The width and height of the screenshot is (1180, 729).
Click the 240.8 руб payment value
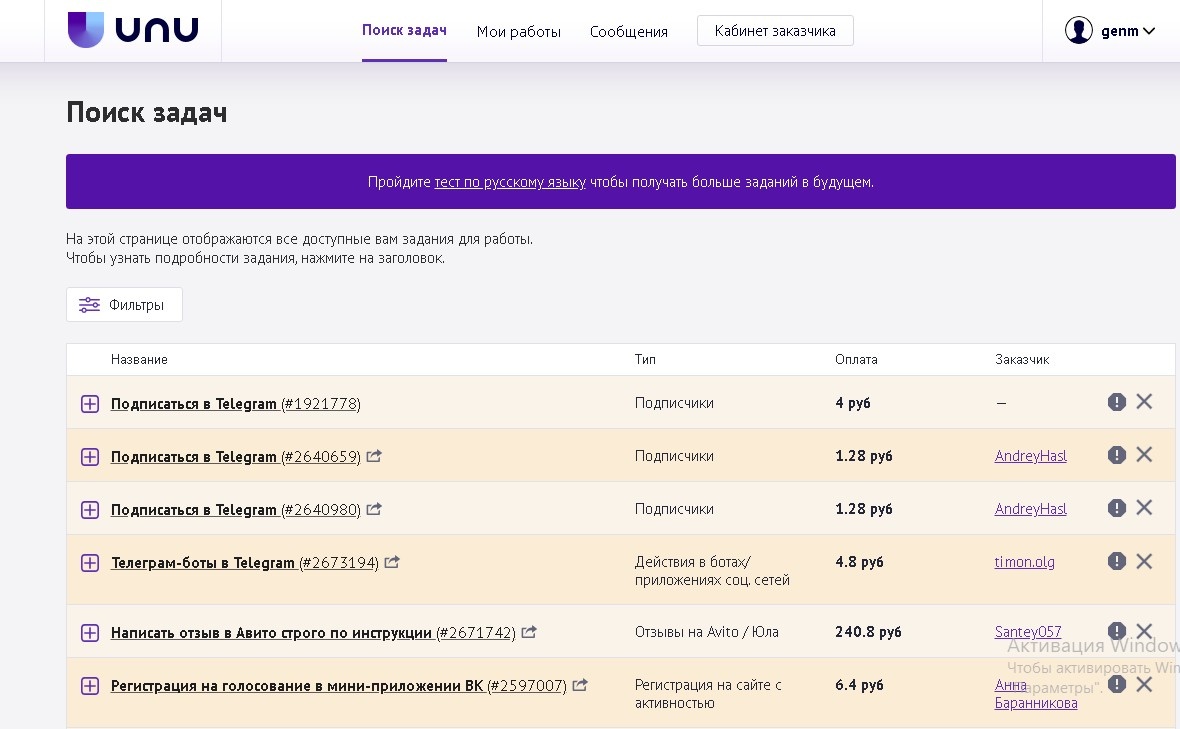[868, 632]
